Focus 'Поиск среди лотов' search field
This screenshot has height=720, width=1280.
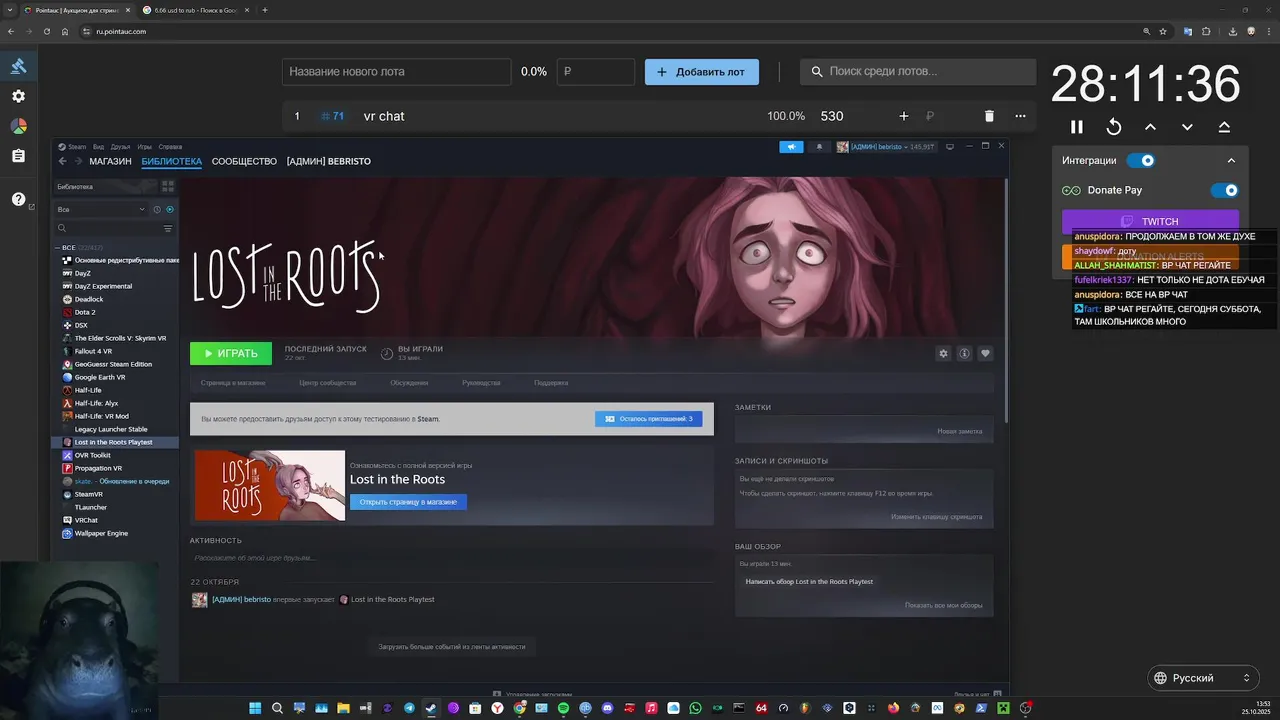point(918,72)
